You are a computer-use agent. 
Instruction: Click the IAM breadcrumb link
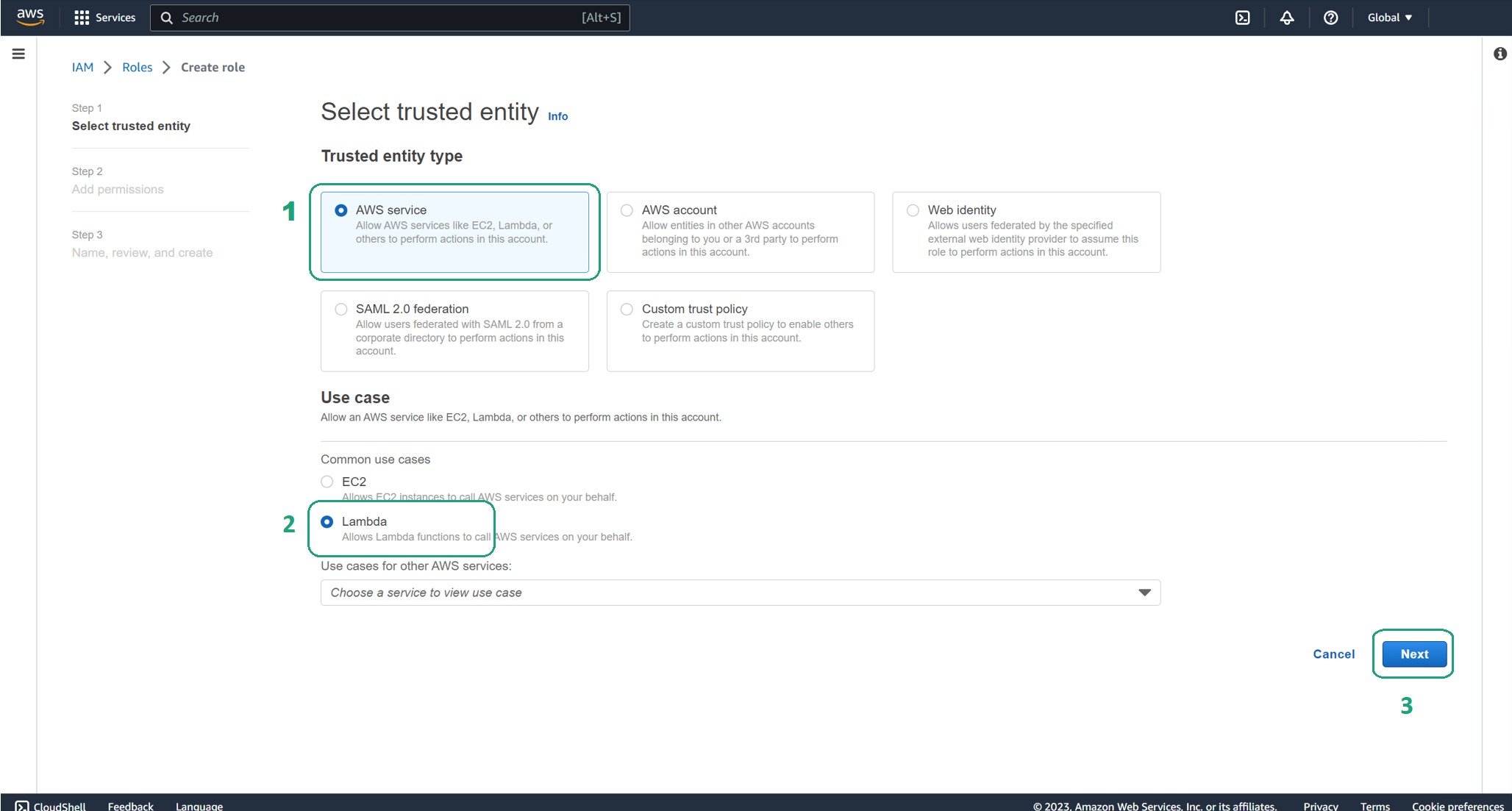82,67
